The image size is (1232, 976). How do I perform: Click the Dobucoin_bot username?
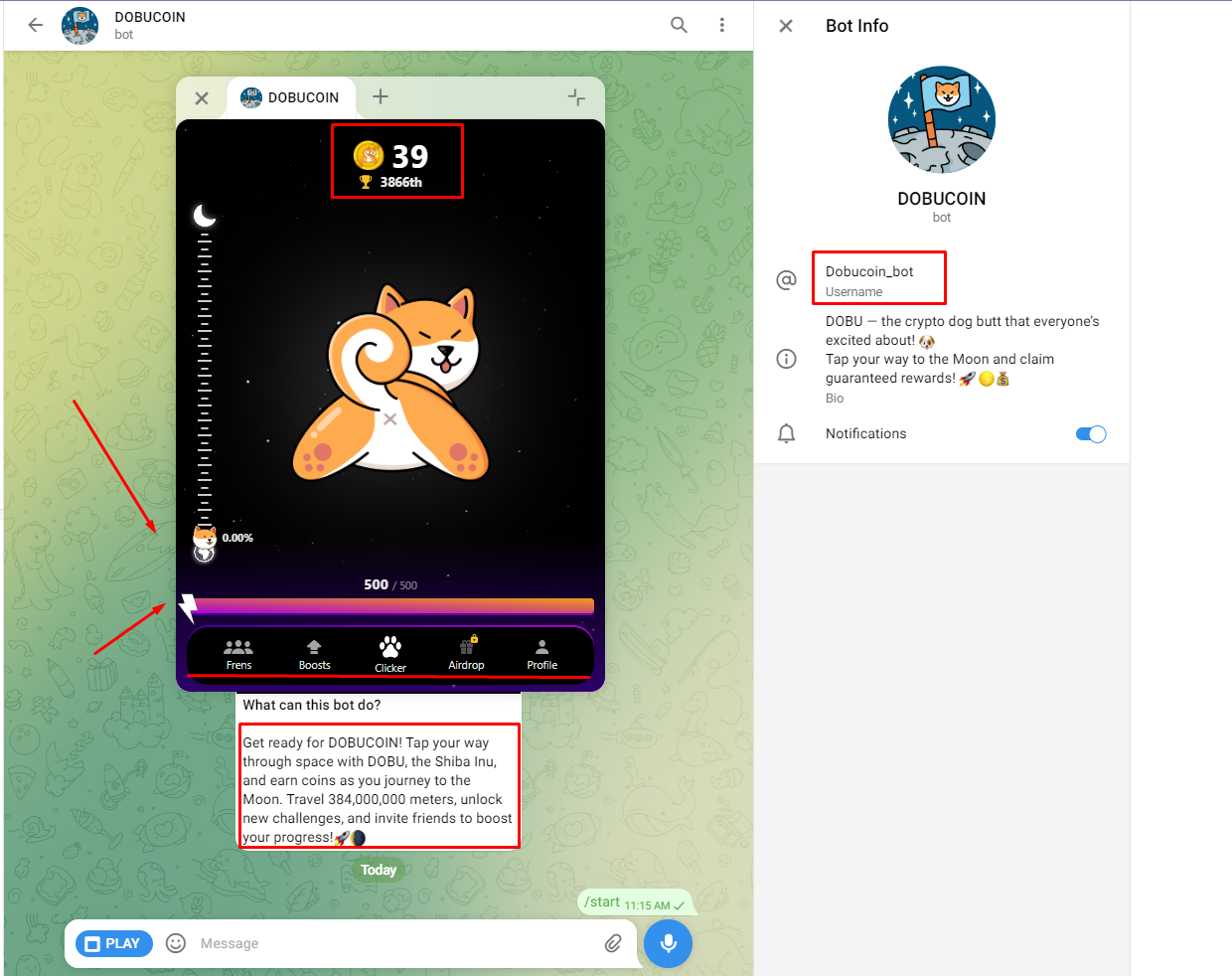(x=869, y=271)
